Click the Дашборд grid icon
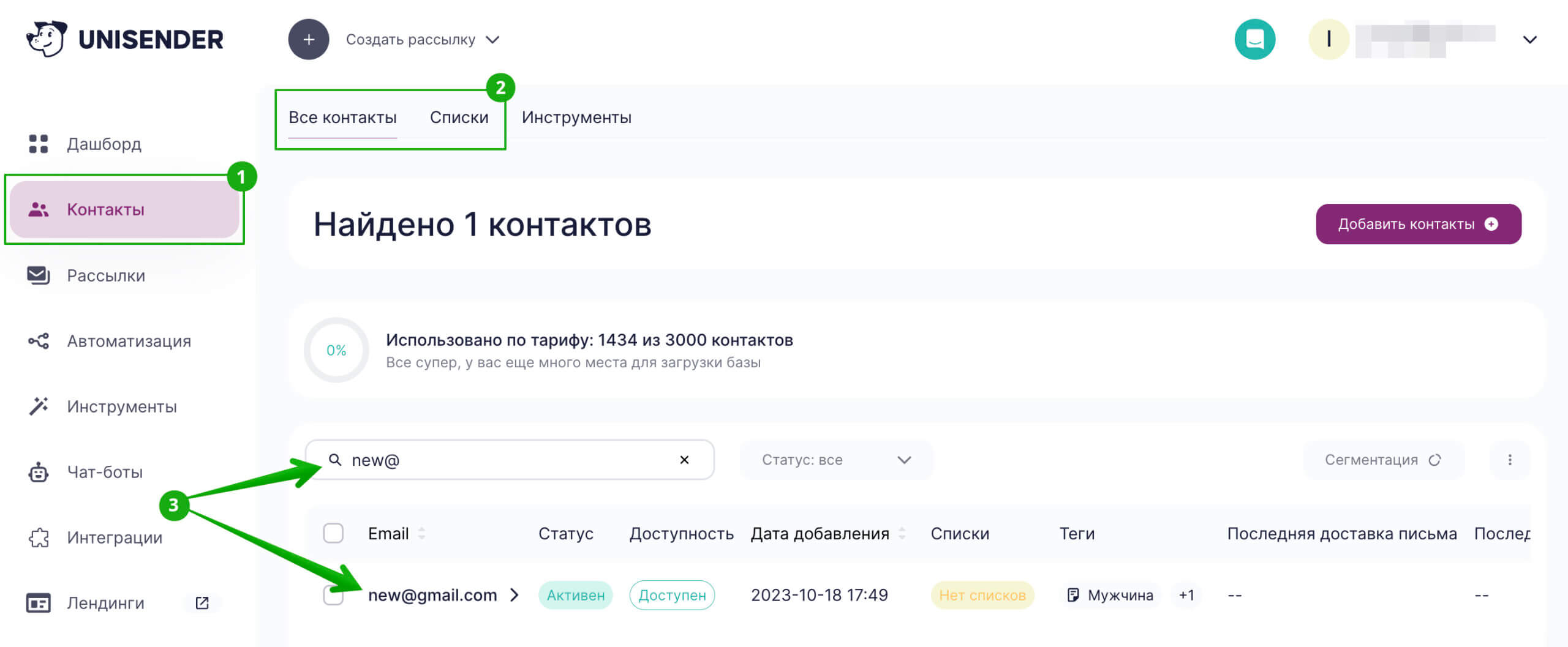This screenshot has width=1568, height=647. point(38,144)
